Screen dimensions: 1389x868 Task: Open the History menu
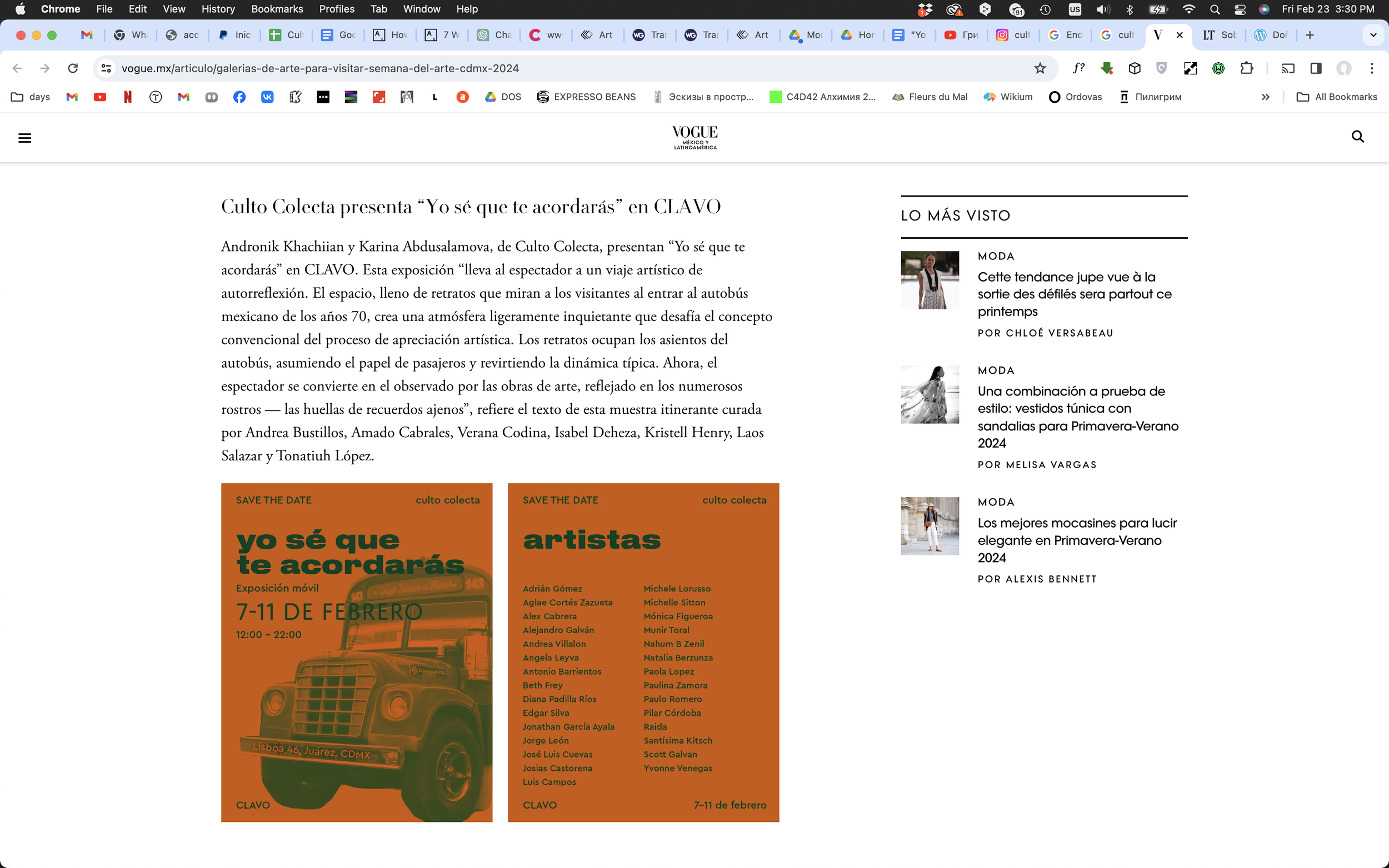click(218, 9)
